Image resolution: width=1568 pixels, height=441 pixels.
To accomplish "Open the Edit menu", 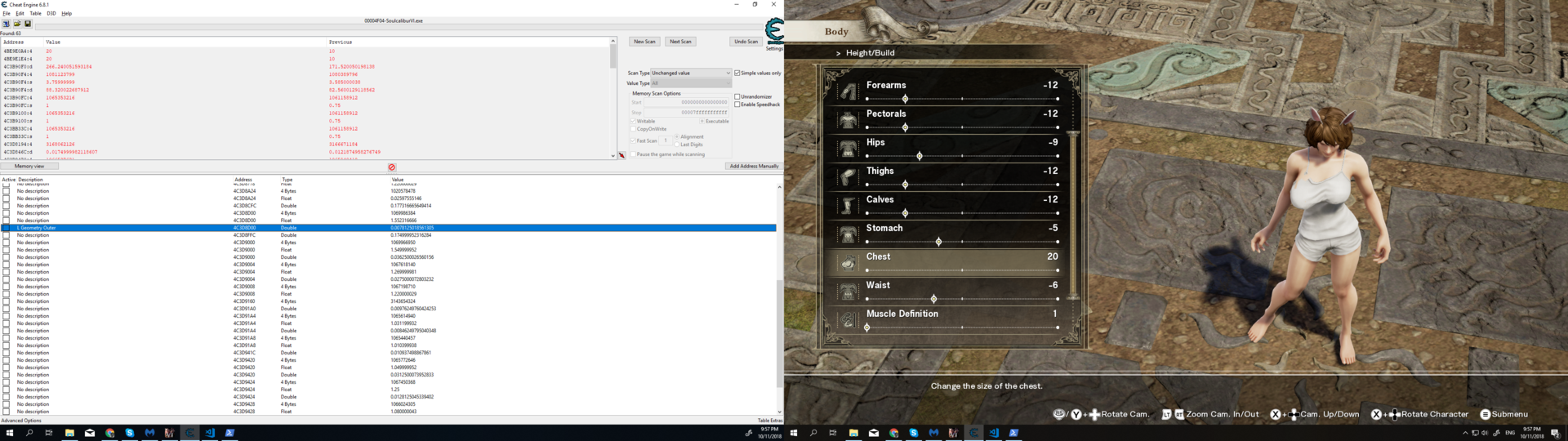I will 20,14.
